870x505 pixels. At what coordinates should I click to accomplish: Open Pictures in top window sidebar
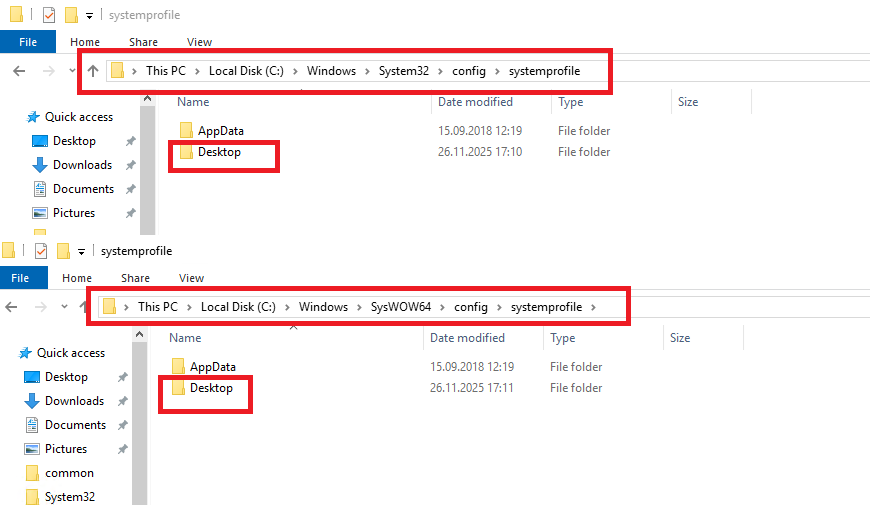[74, 213]
